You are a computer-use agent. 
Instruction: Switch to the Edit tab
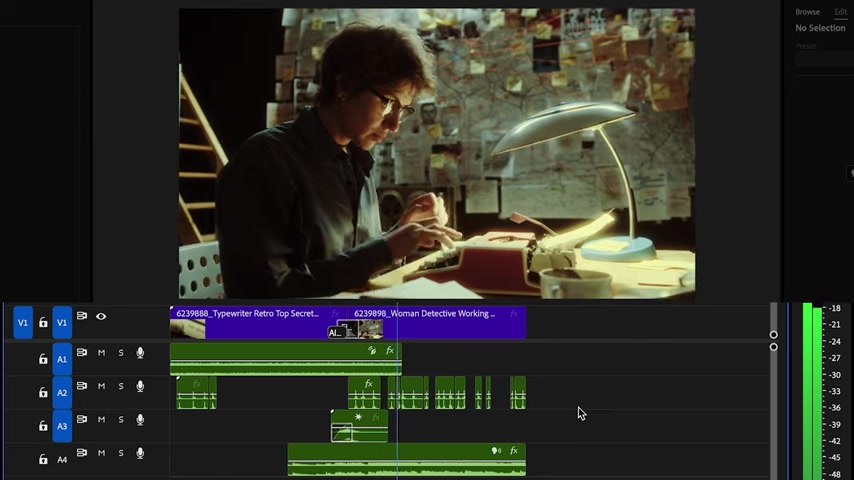pos(840,12)
